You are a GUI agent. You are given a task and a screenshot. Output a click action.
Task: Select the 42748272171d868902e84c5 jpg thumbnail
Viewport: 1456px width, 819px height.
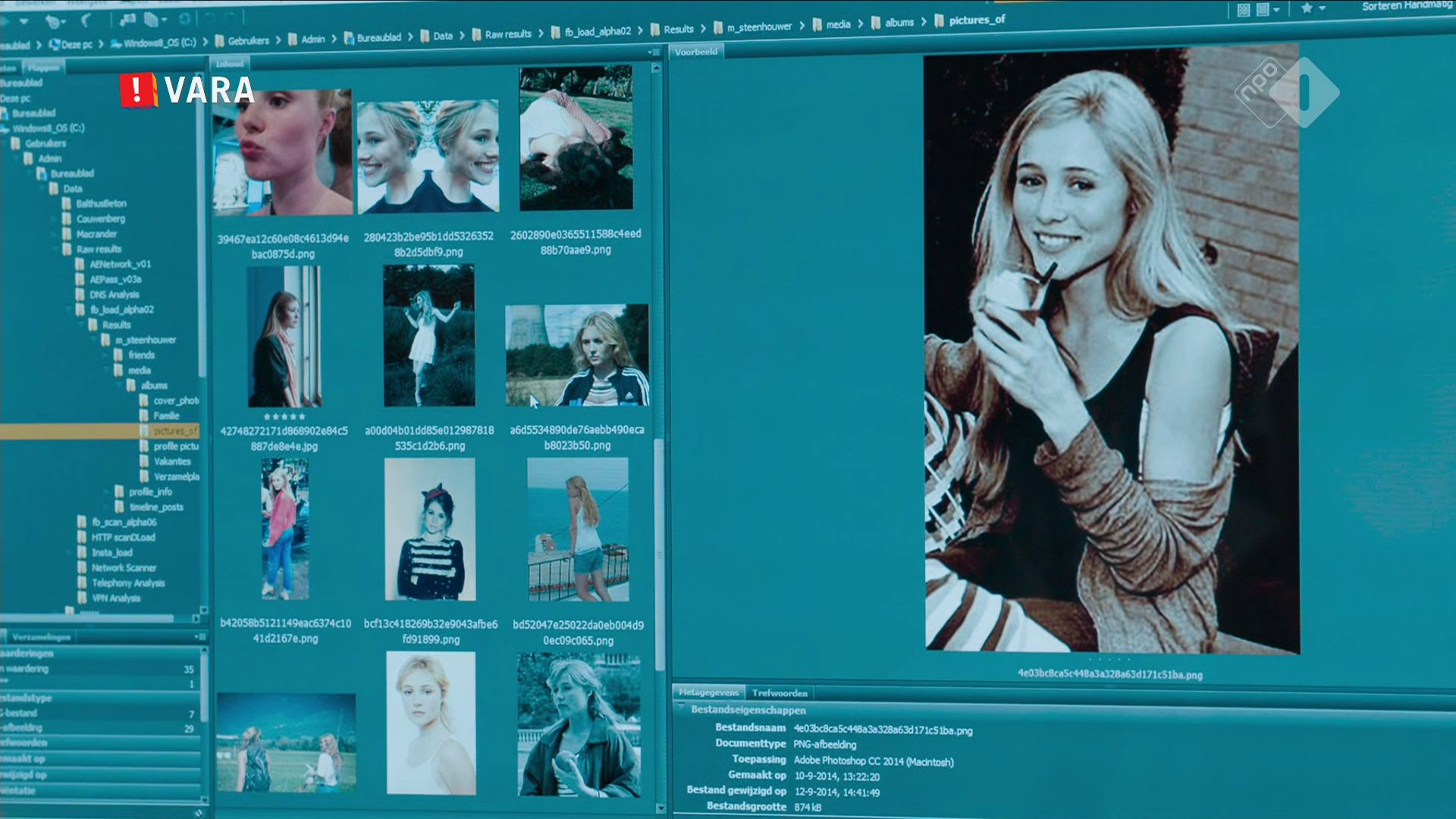pos(284,336)
